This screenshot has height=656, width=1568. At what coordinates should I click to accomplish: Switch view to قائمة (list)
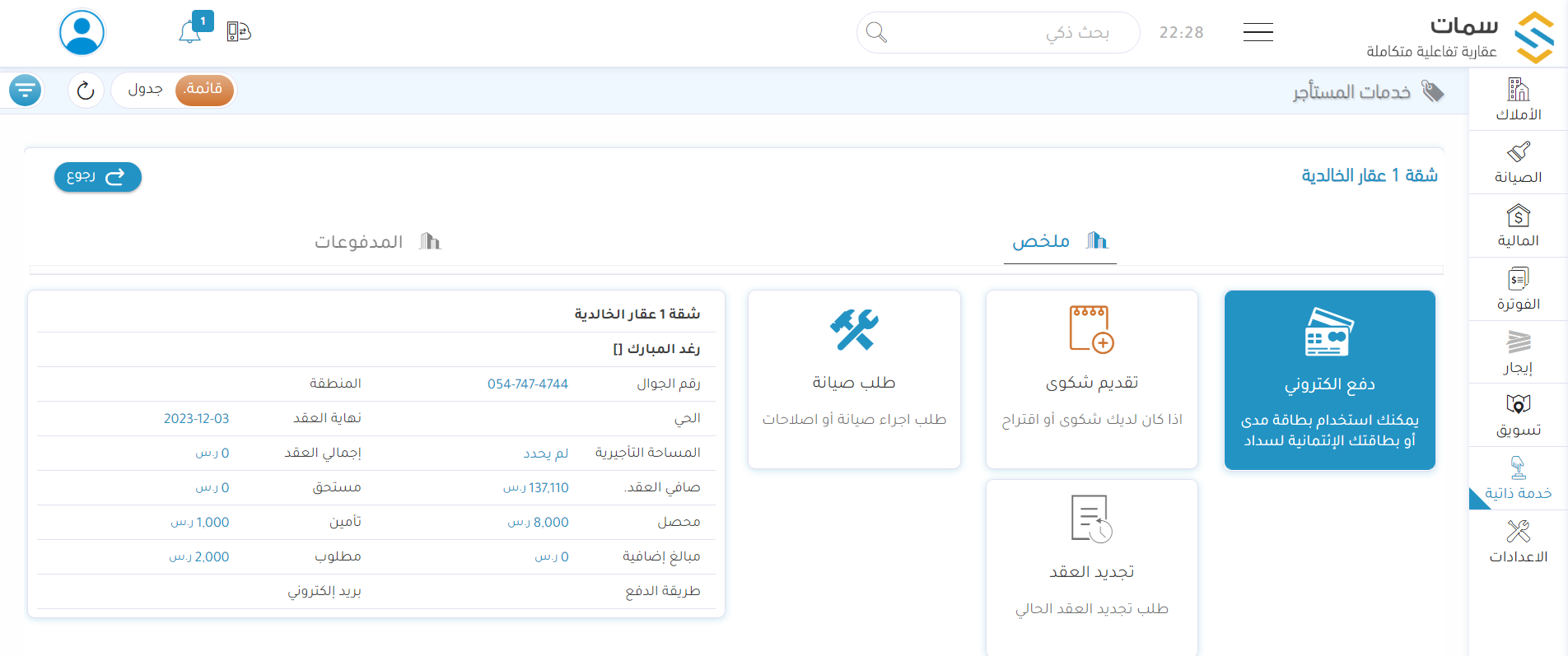(204, 89)
